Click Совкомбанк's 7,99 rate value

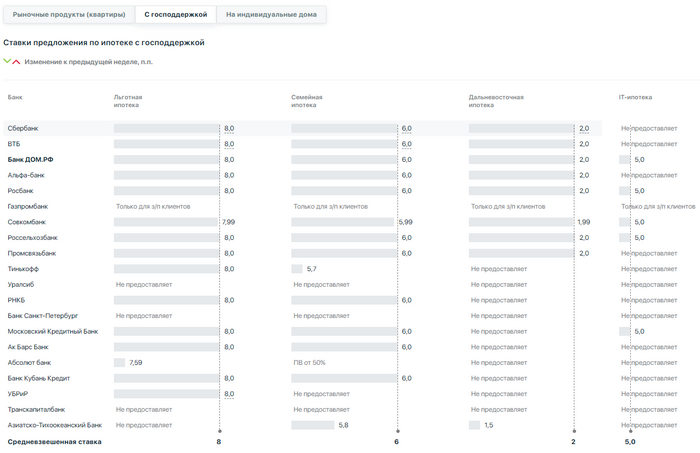point(229,222)
